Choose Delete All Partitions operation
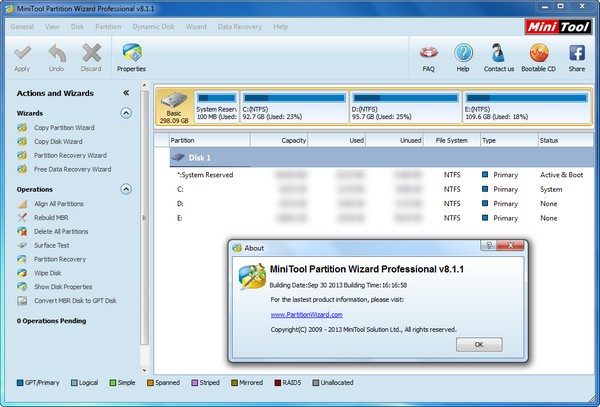Viewport: 600px width, 407px height. 61,231
